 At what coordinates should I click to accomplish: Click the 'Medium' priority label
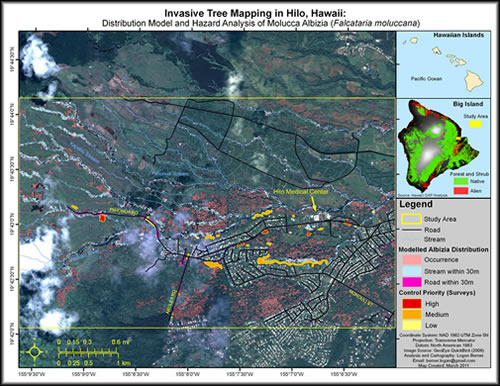[437, 315]
